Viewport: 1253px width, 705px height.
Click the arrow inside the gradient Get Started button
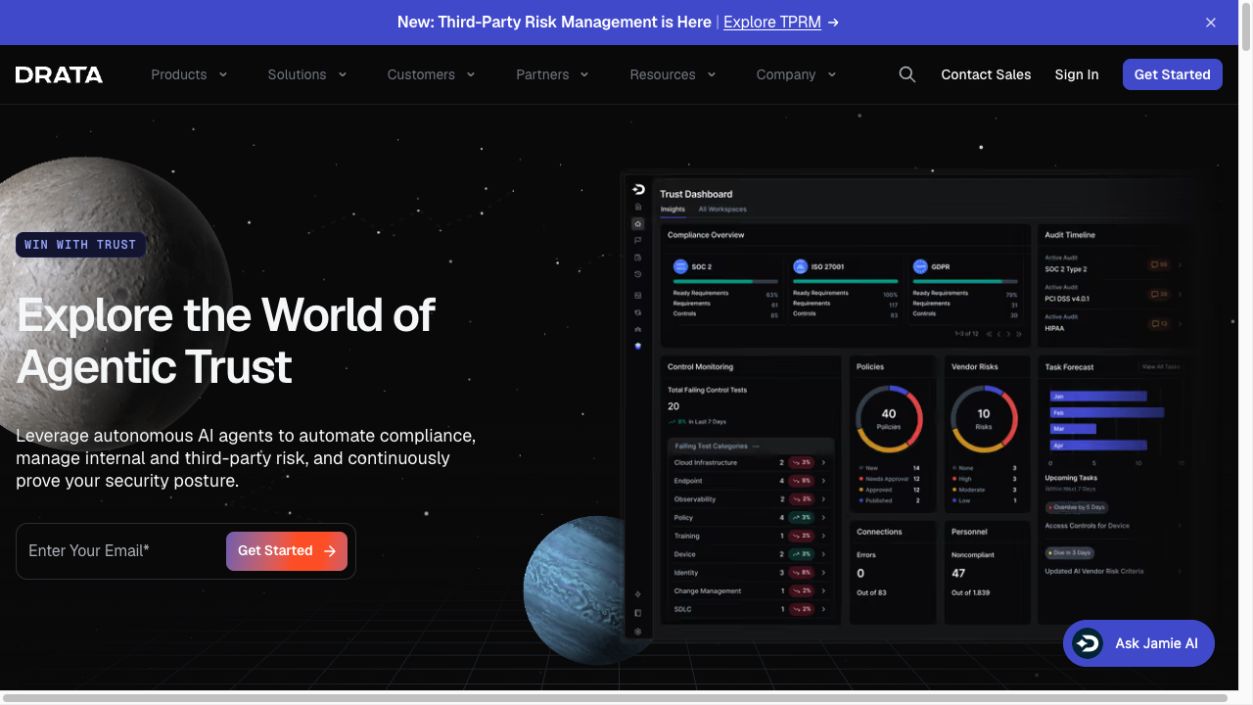point(330,551)
